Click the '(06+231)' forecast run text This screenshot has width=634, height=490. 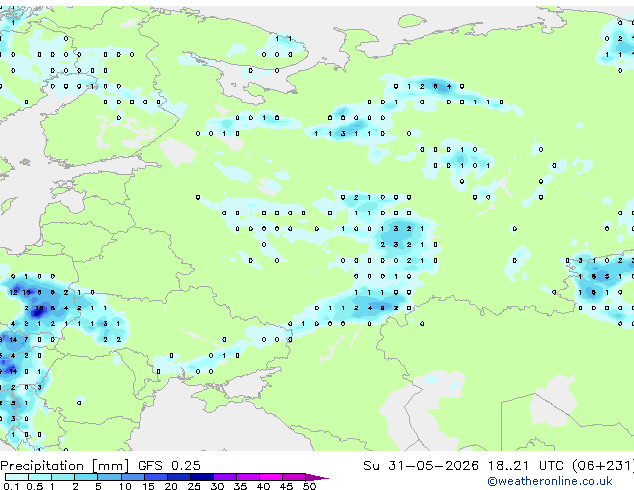point(603,466)
